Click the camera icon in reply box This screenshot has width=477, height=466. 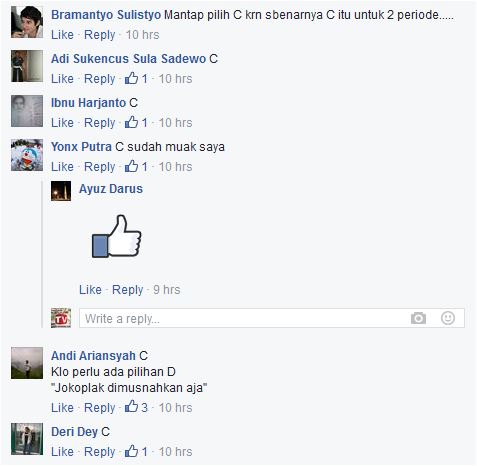coord(418,318)
